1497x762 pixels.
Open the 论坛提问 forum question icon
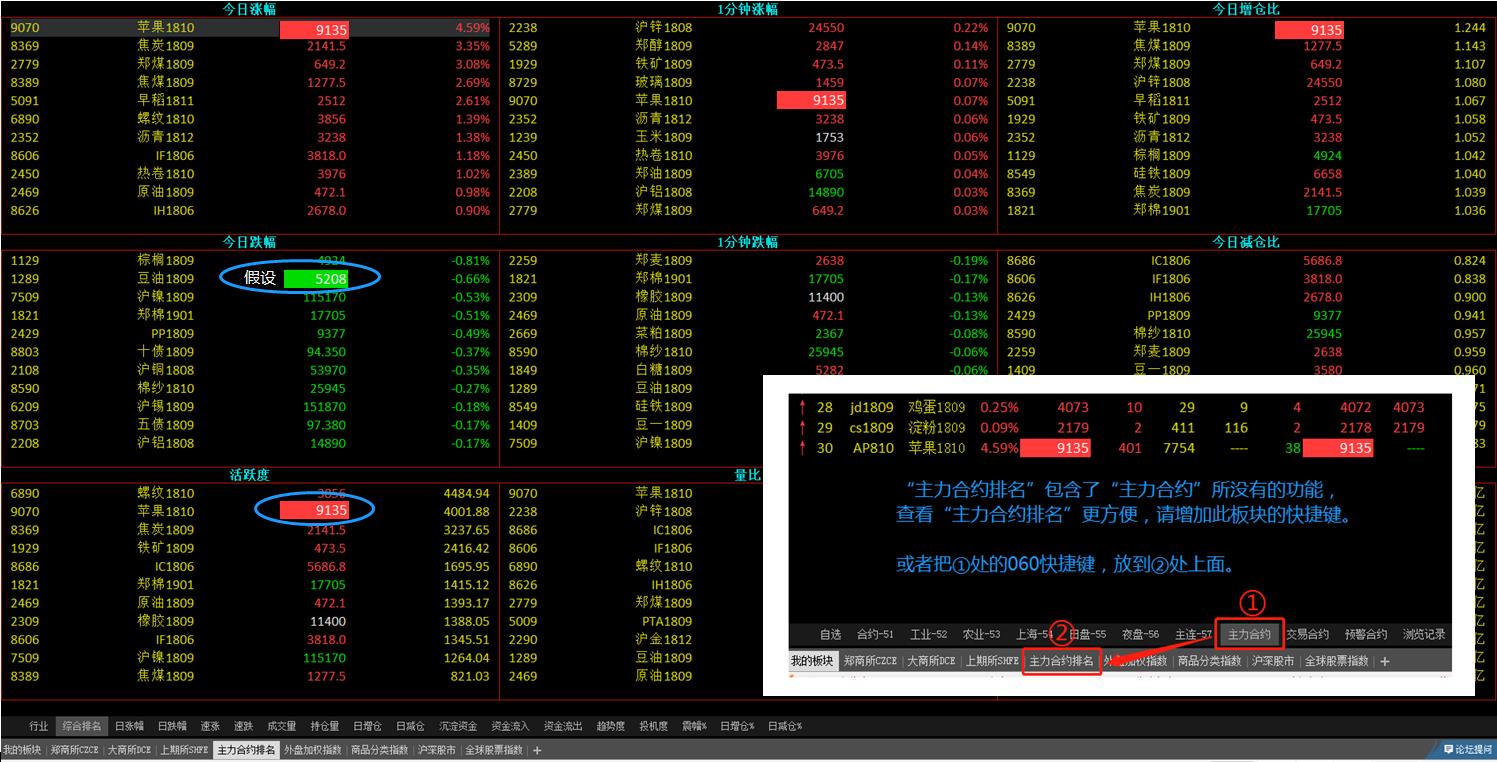pos(1468,750)
